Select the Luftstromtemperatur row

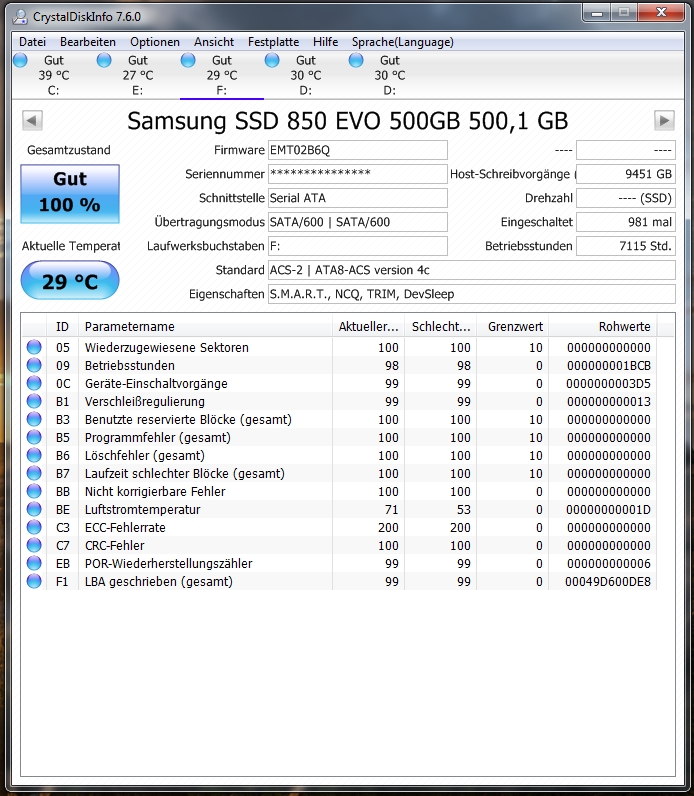pyautogui.click(x=339, y=509)
